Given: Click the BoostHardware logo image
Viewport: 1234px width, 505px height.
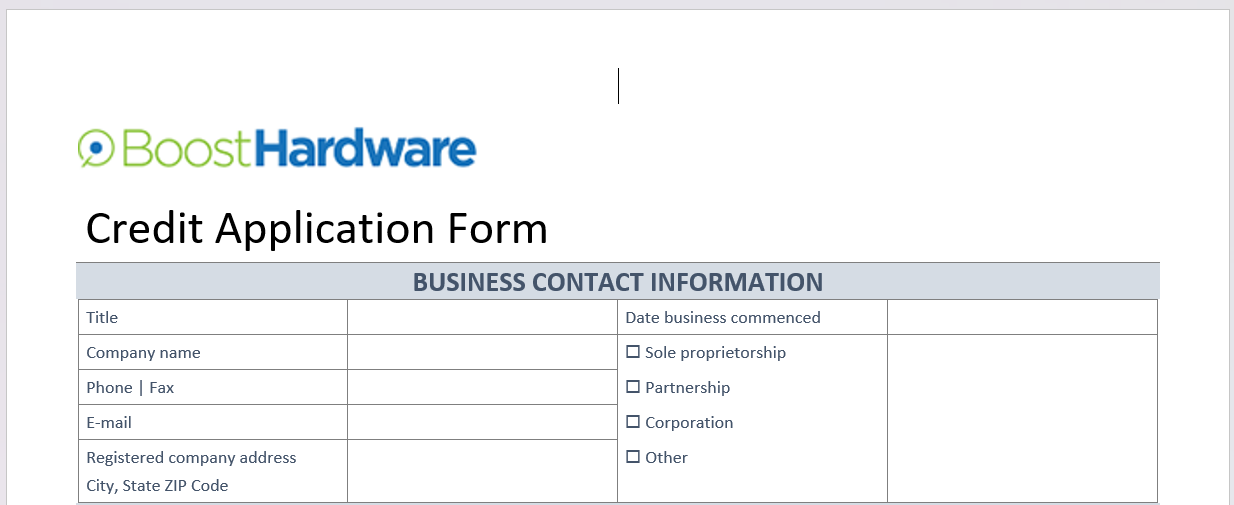Looking at the screenshot, I should click(277, 148).
